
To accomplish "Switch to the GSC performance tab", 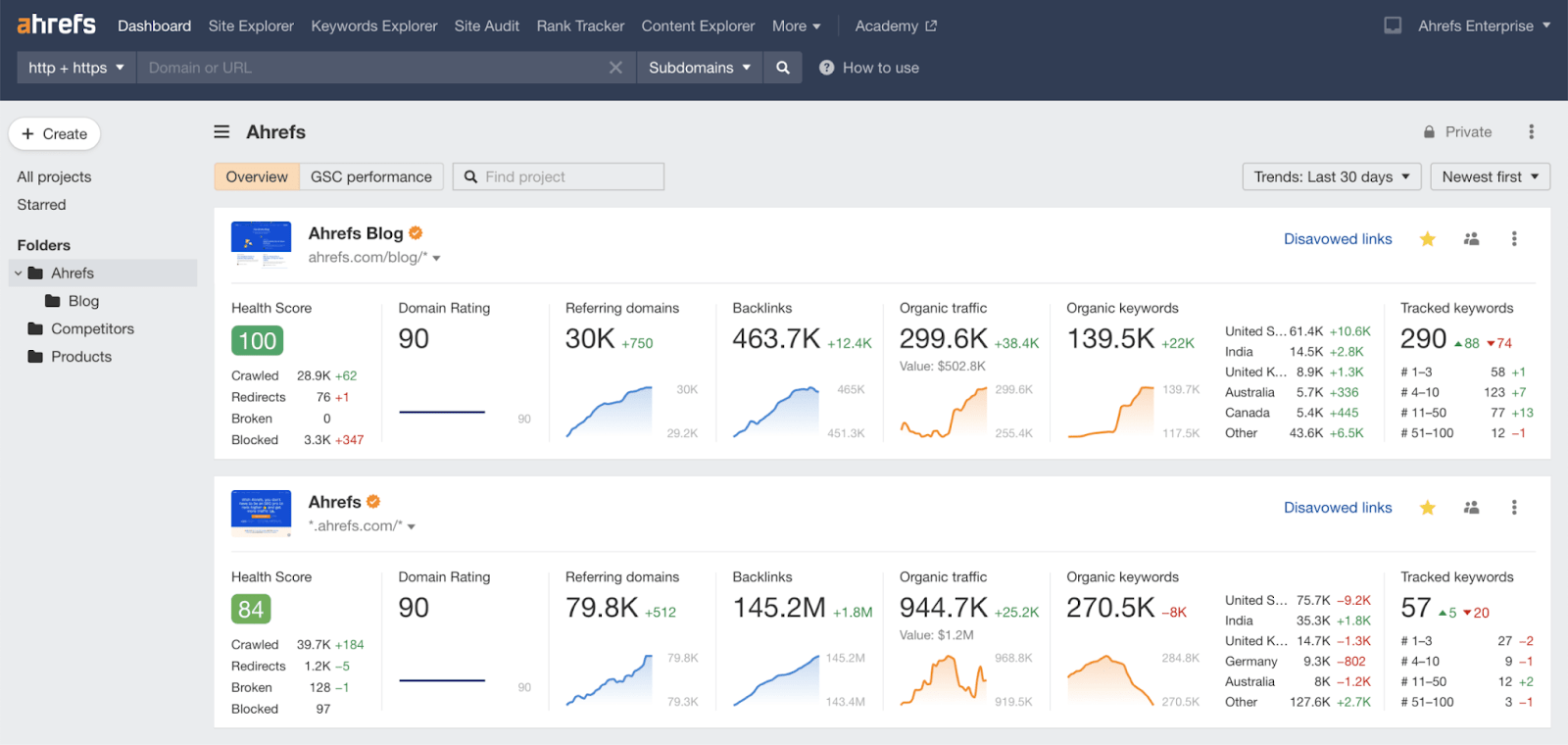I will point(370,176).
